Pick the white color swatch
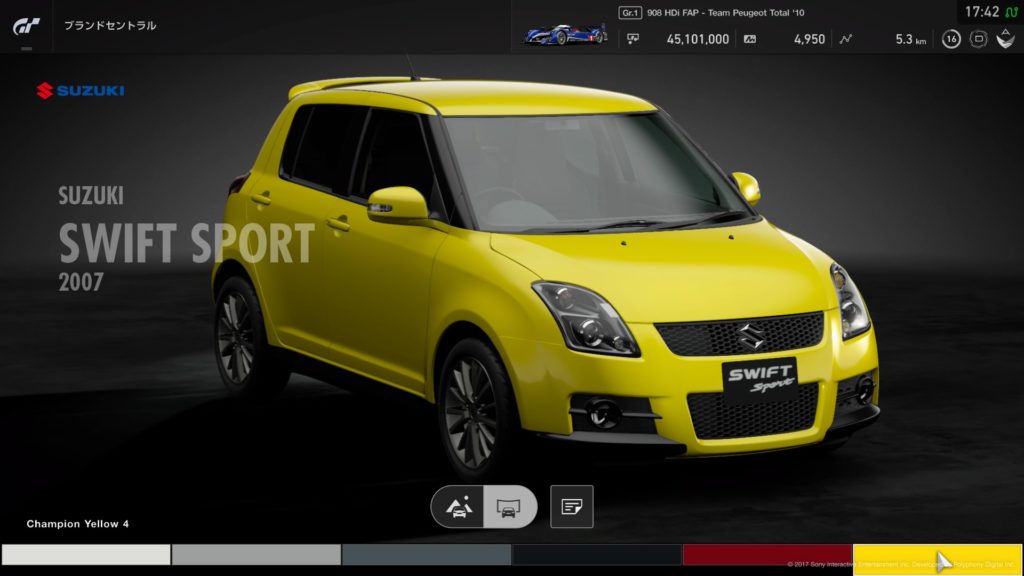The width and height of the screenshot is (1024, 576). tap(86, 554)
